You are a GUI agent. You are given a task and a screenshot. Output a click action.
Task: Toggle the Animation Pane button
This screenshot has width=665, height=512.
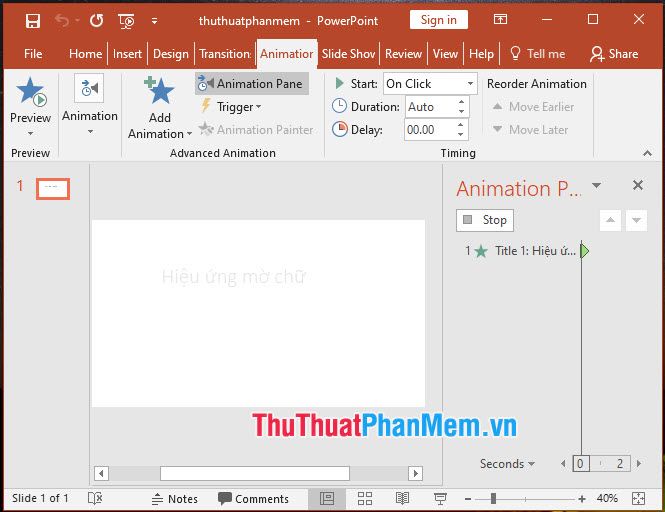(x=252, y=84)
